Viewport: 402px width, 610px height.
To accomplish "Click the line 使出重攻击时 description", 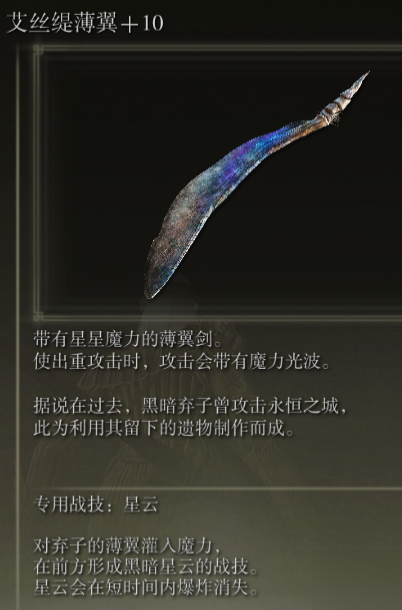I will [182, 361].
